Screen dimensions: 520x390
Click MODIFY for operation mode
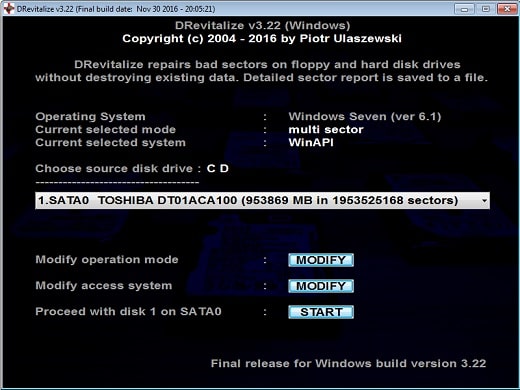pos(321,260)
